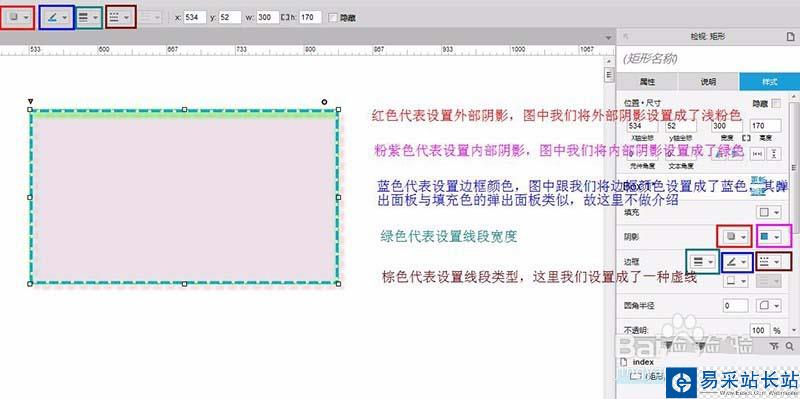Click the fit height to text icon
The image size is (800, 399).
pyautogui.click(x=774, y=154)
